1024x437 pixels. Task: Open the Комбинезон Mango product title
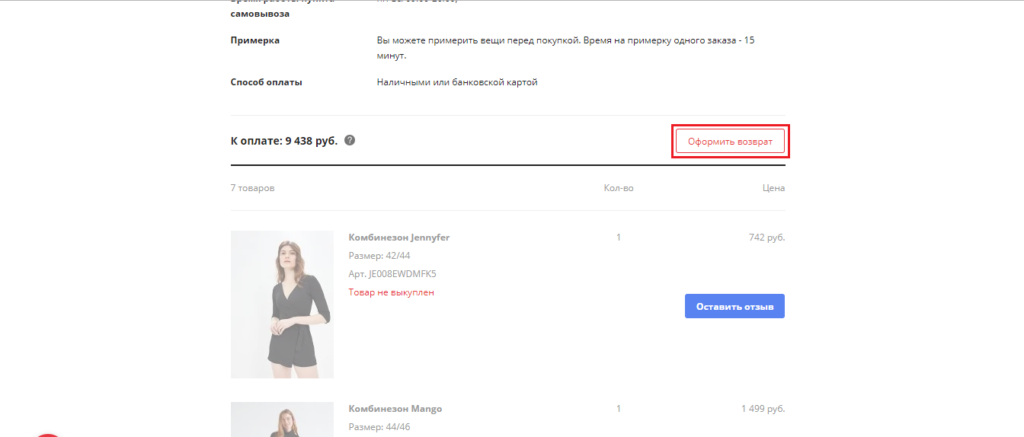point(394,409)
